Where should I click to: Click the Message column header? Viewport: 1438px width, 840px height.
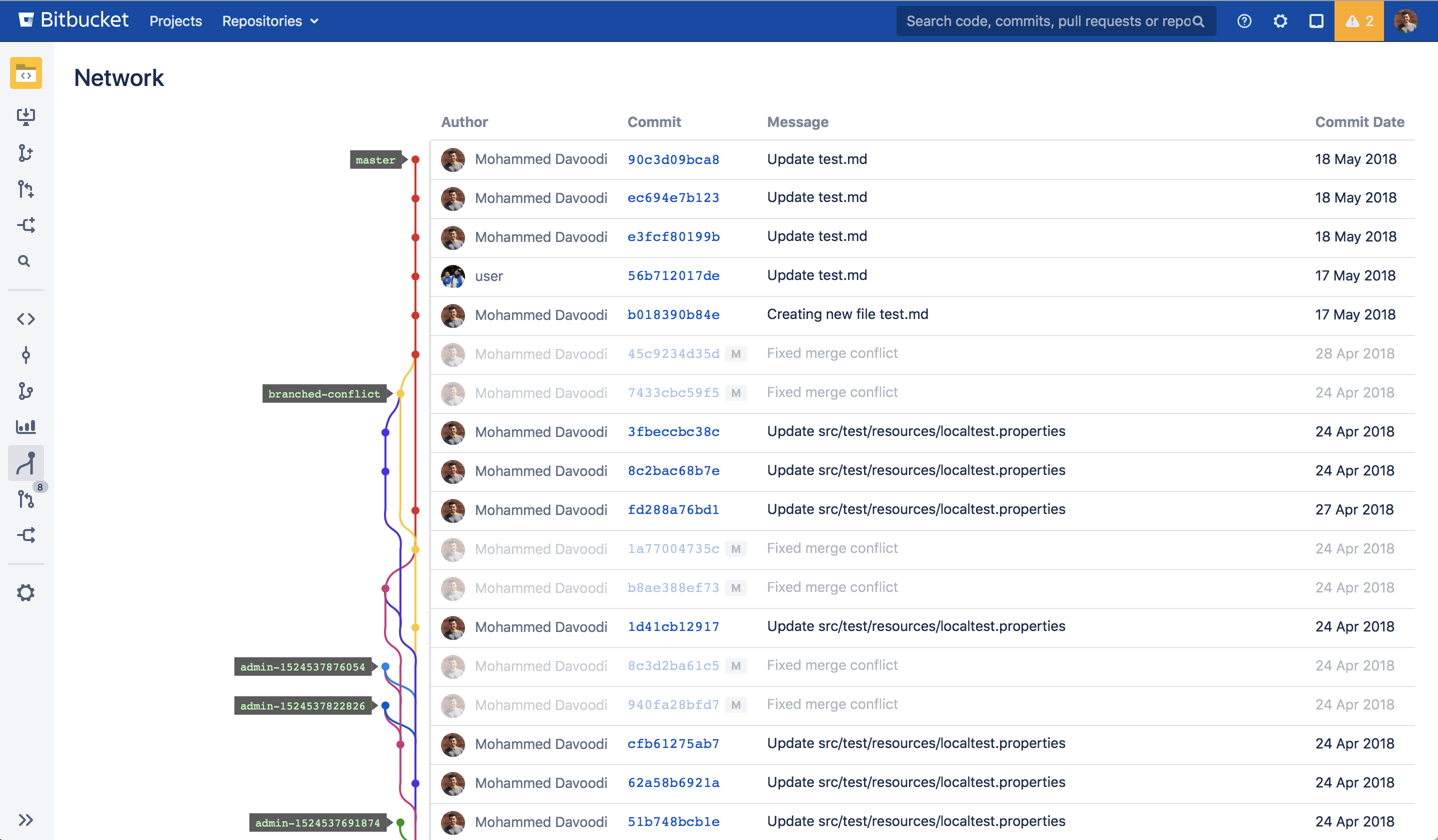click(797, 122)
